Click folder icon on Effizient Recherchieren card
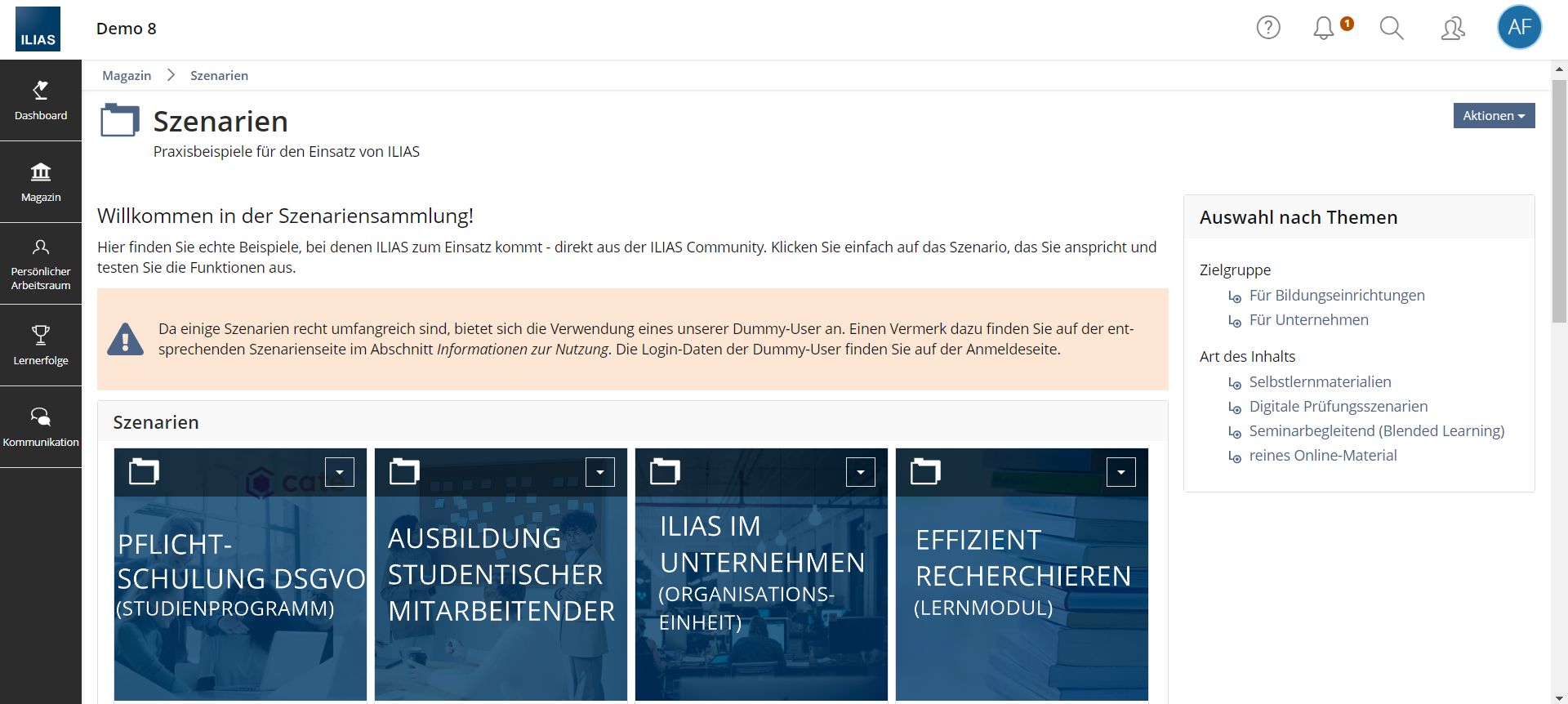Image resolution: width=1568 pixels, height=704 pixels. (x=925, y=471)
